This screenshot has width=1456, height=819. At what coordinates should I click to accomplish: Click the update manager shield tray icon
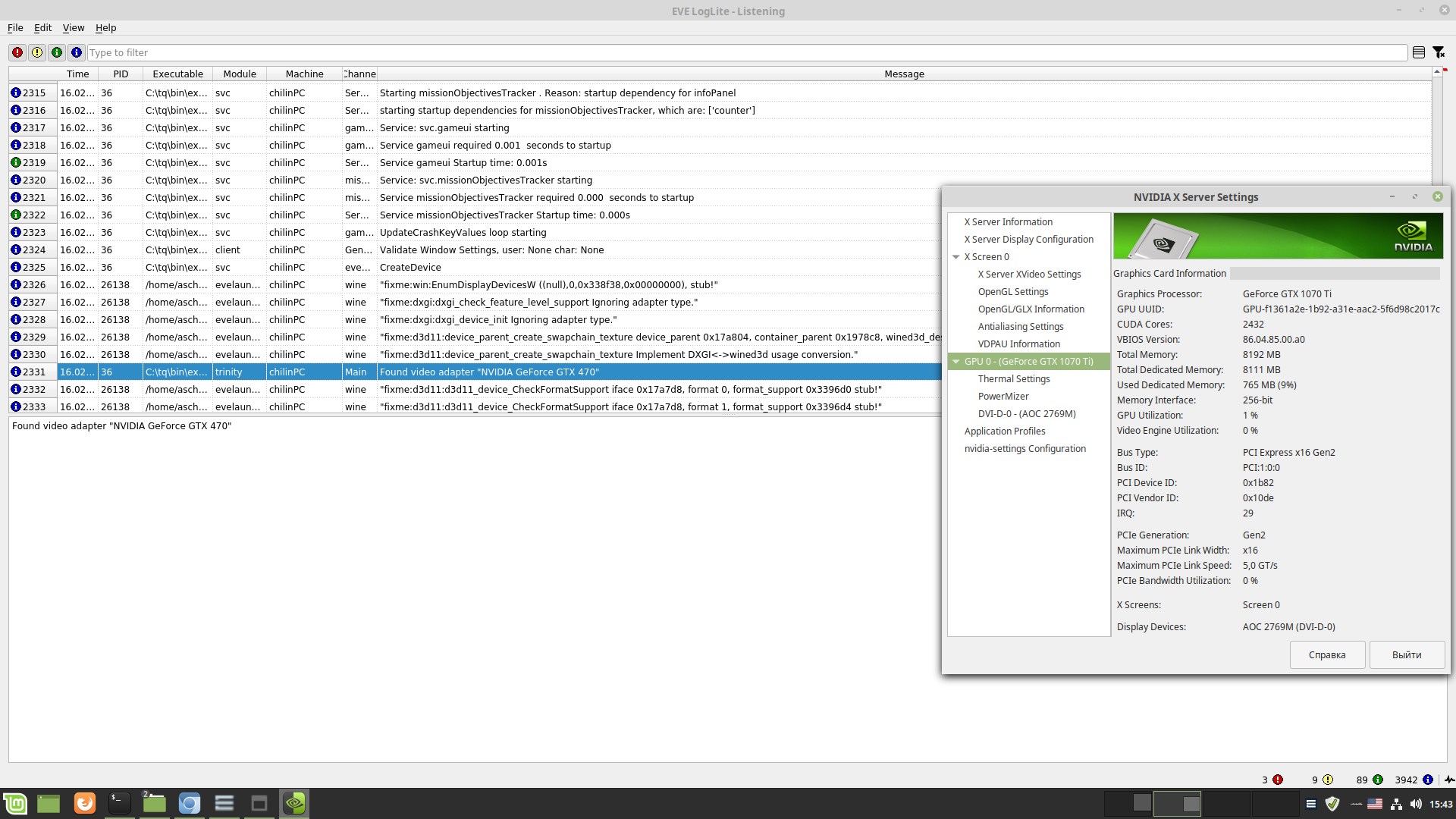tap(1332, 804)
